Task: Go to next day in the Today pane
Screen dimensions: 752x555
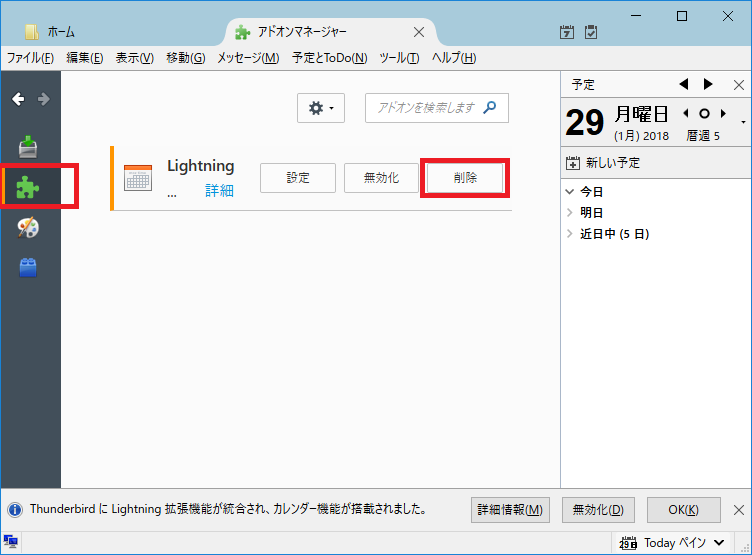Action: click(x=723, y=114)
